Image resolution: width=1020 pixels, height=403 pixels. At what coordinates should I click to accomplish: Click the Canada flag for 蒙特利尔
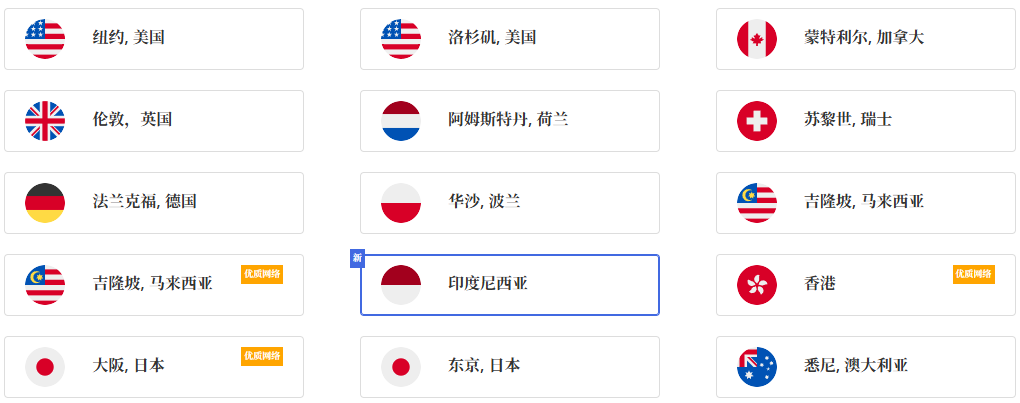click(x=757, y=39)
